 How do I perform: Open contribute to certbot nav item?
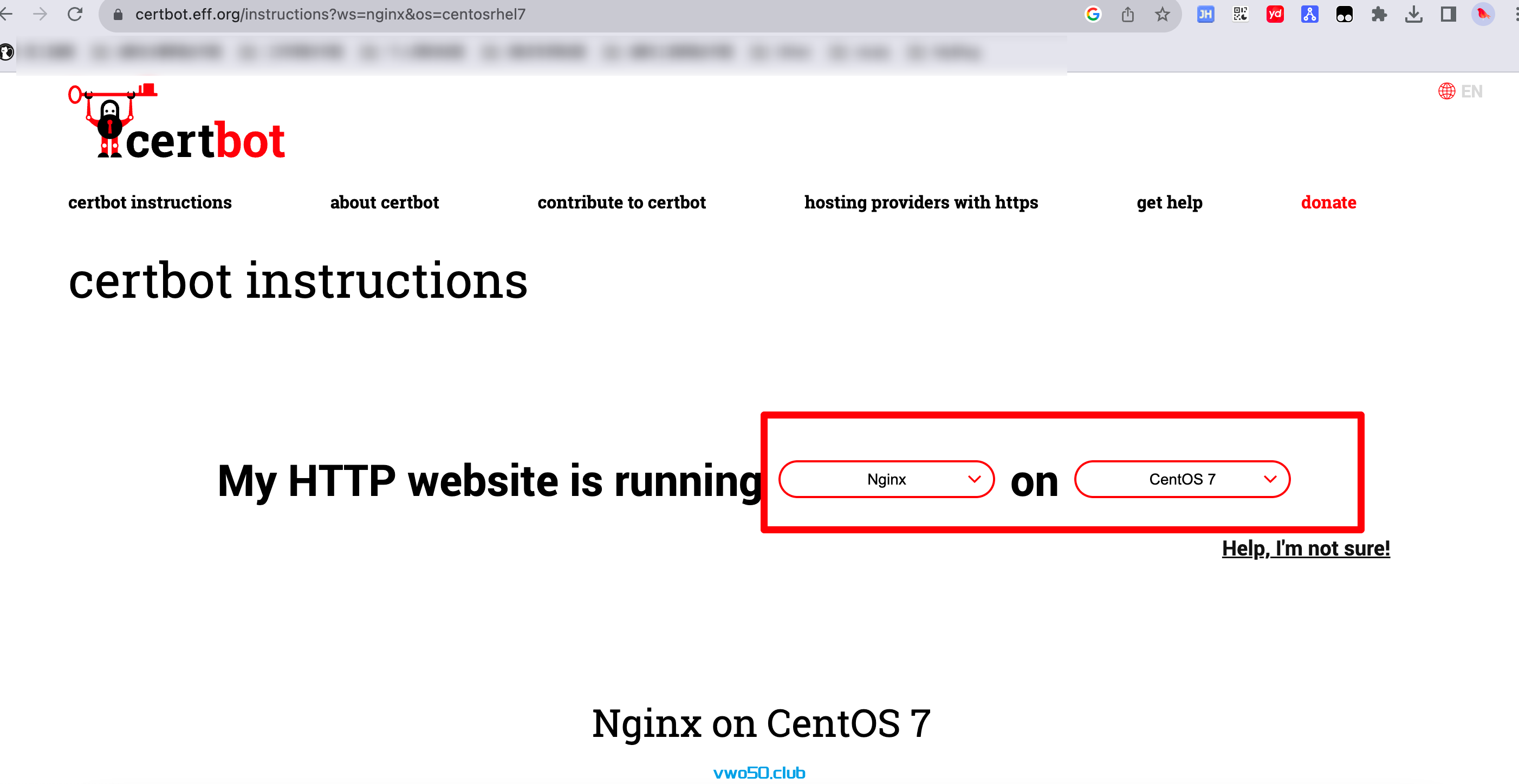click(x=621, y=202)
